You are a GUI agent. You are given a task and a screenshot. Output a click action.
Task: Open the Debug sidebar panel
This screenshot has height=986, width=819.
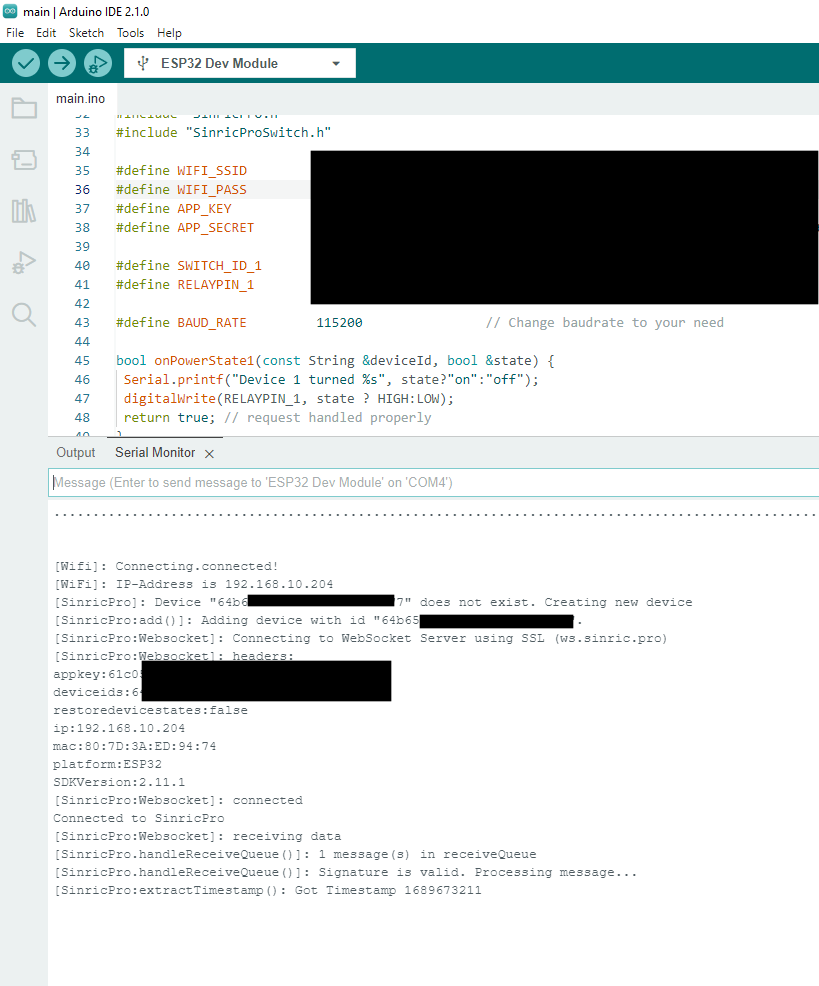23,263
